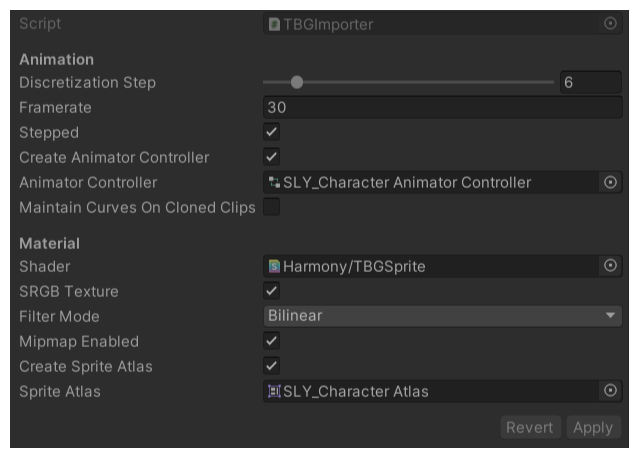Open the Filter Mode dropdown
Viewport: 639px width, 458px height.
point(441,316)
